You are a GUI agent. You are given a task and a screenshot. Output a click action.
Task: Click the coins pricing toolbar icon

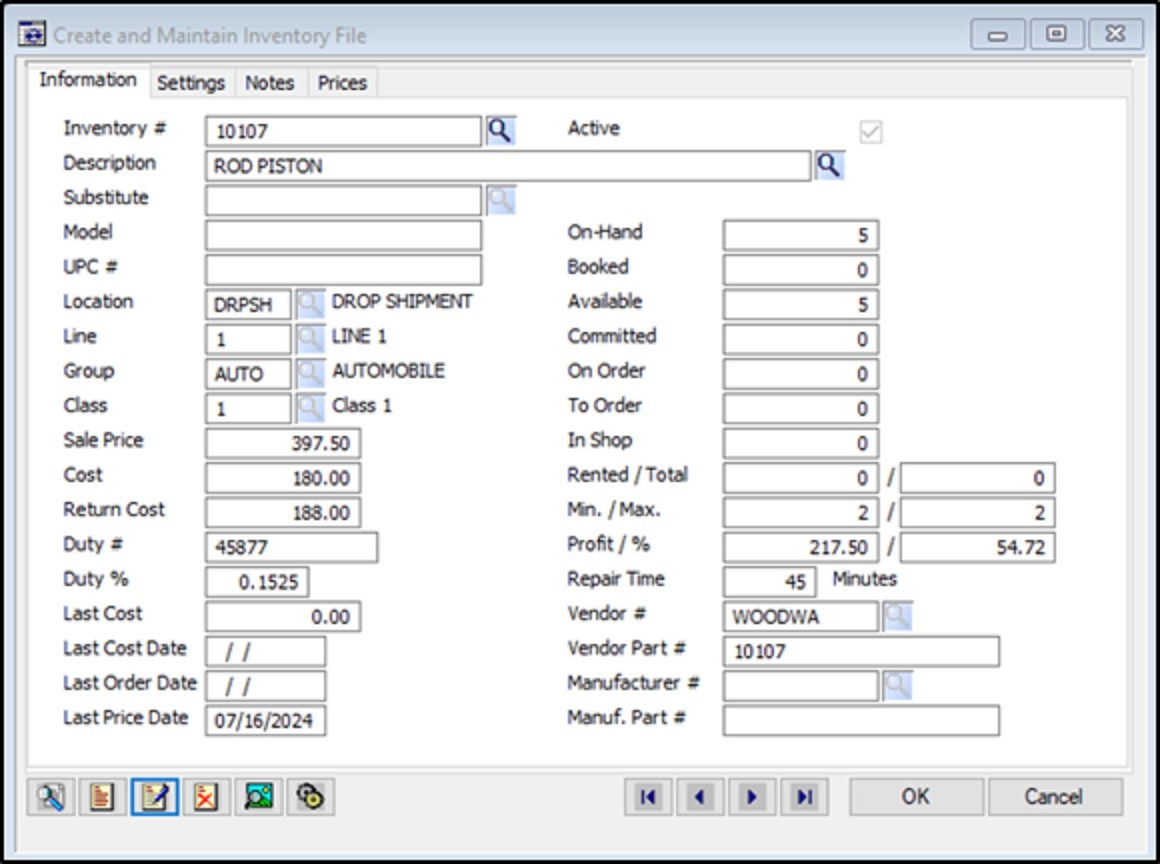coord(311,797)
